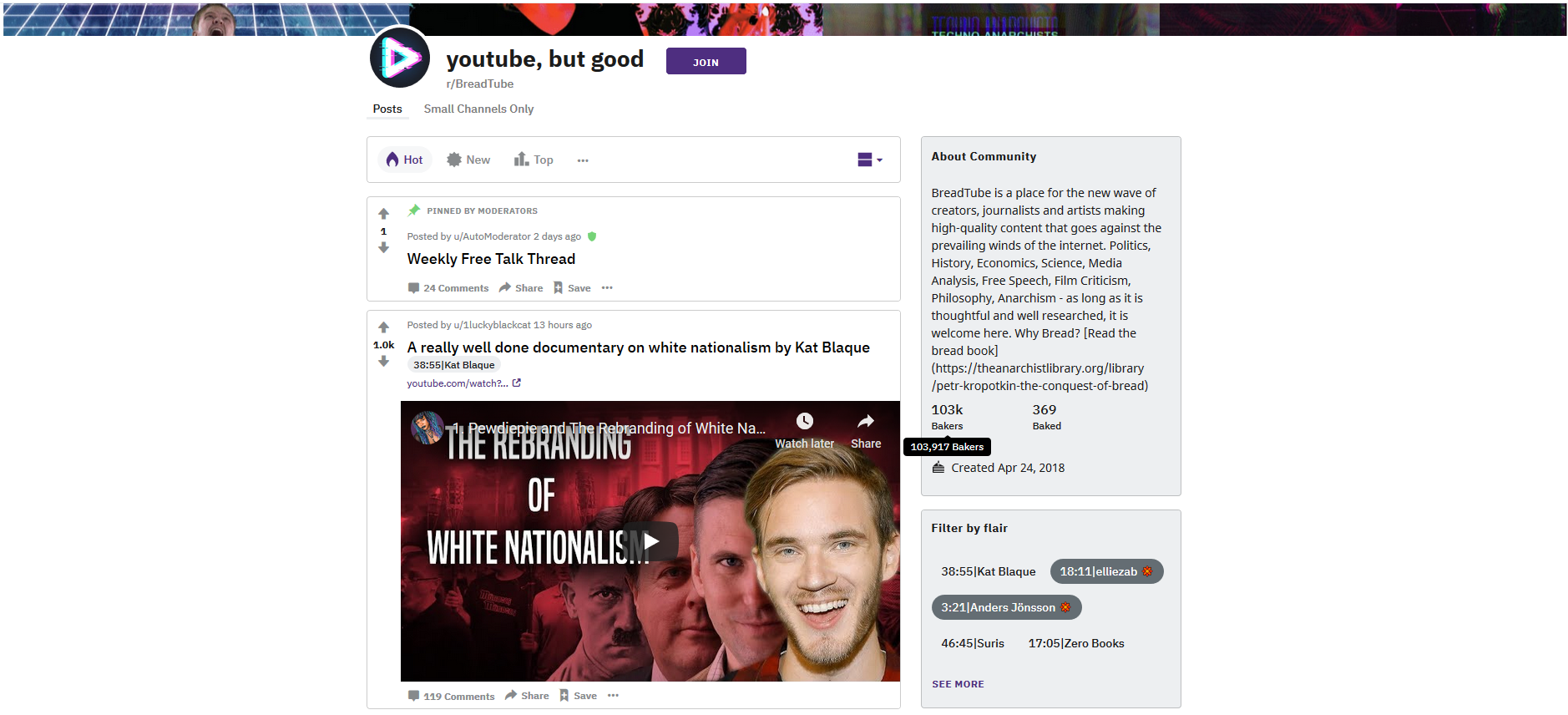The height and width of the screenshot is (715, 1568).
Task: Open the post layout view dropdown
Action: [870, 160]
